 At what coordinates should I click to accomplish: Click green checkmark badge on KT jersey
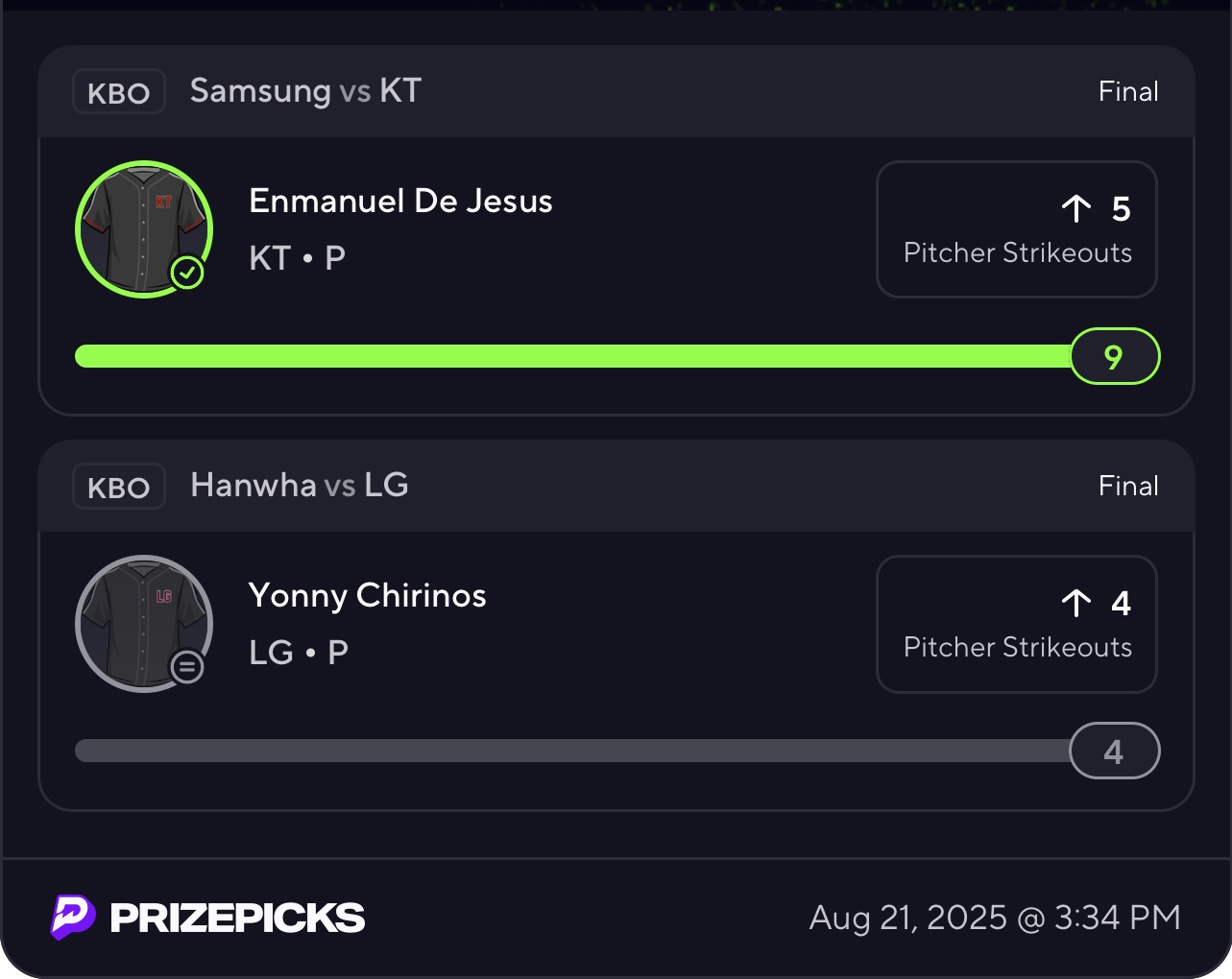point(187,274)
